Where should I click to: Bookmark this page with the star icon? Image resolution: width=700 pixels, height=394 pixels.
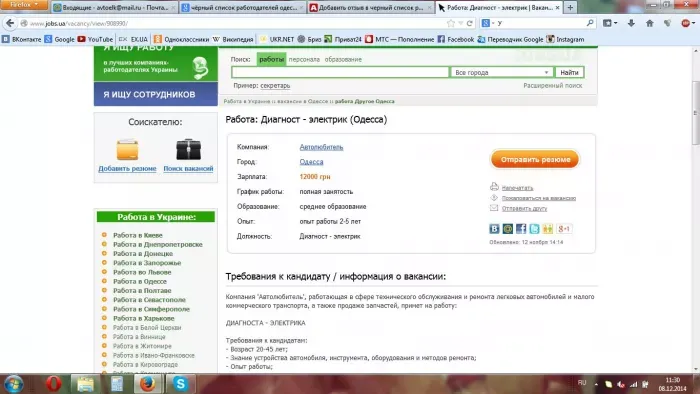tap(451, 23)
